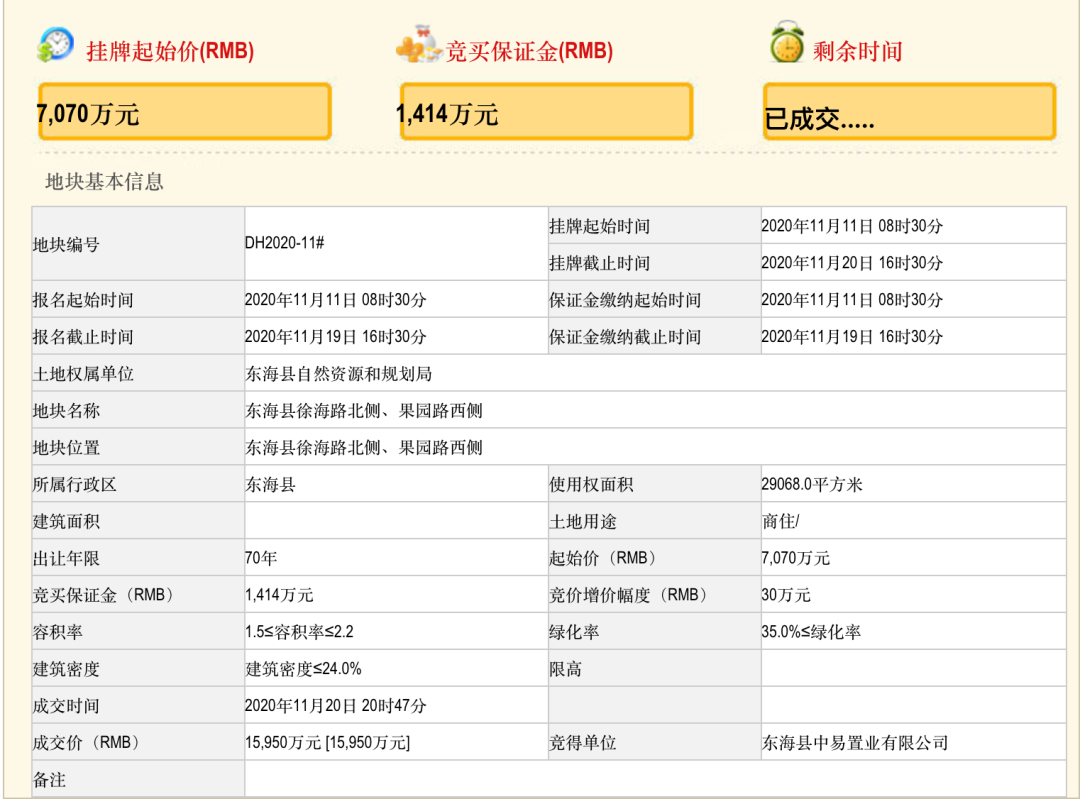Click the value 1.5≤容积率≤2.2
This screenshot has height=799, width=1080.
299,632
